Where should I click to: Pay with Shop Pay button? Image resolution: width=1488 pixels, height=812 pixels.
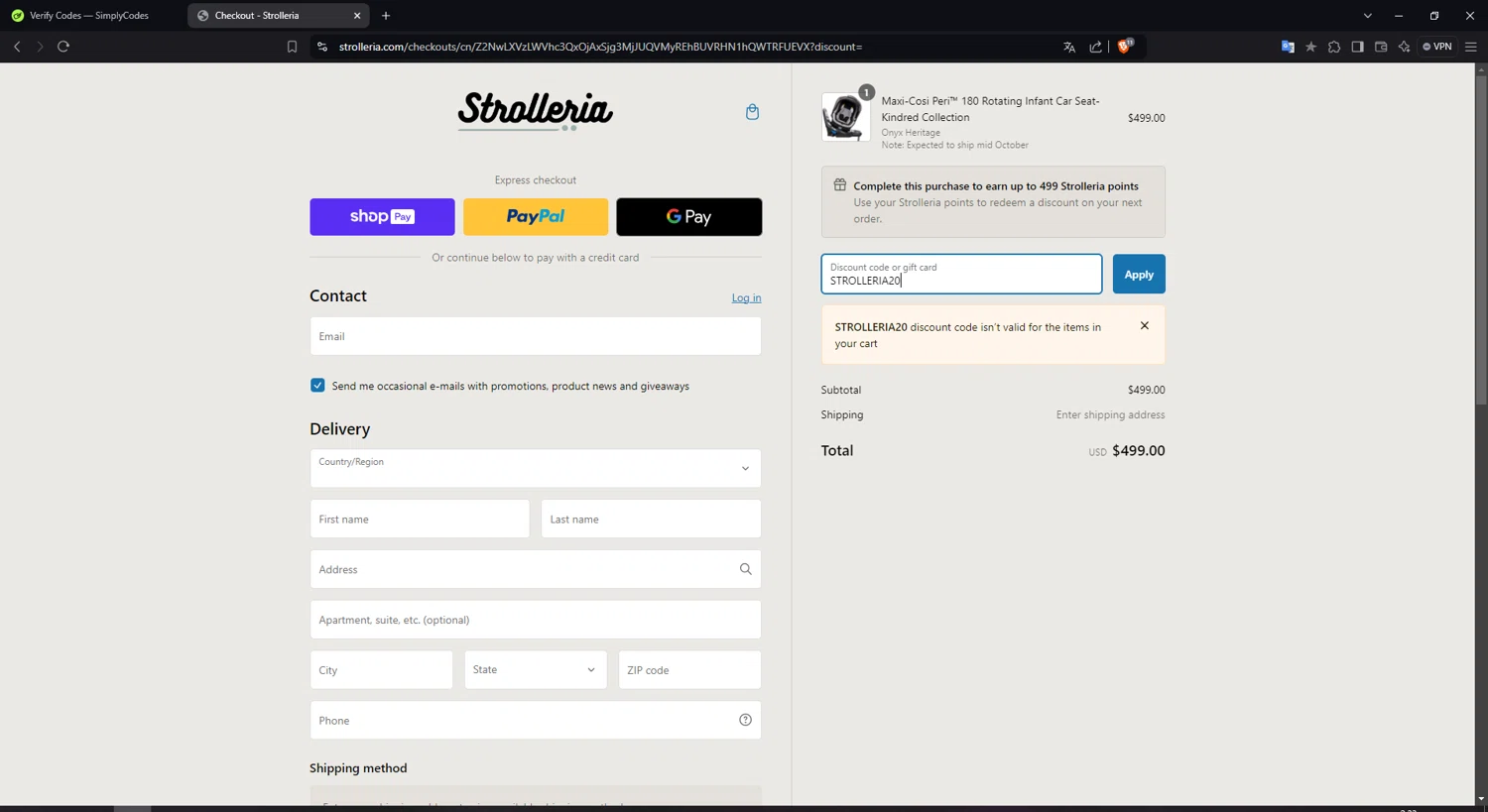click(x=382, y=217)
